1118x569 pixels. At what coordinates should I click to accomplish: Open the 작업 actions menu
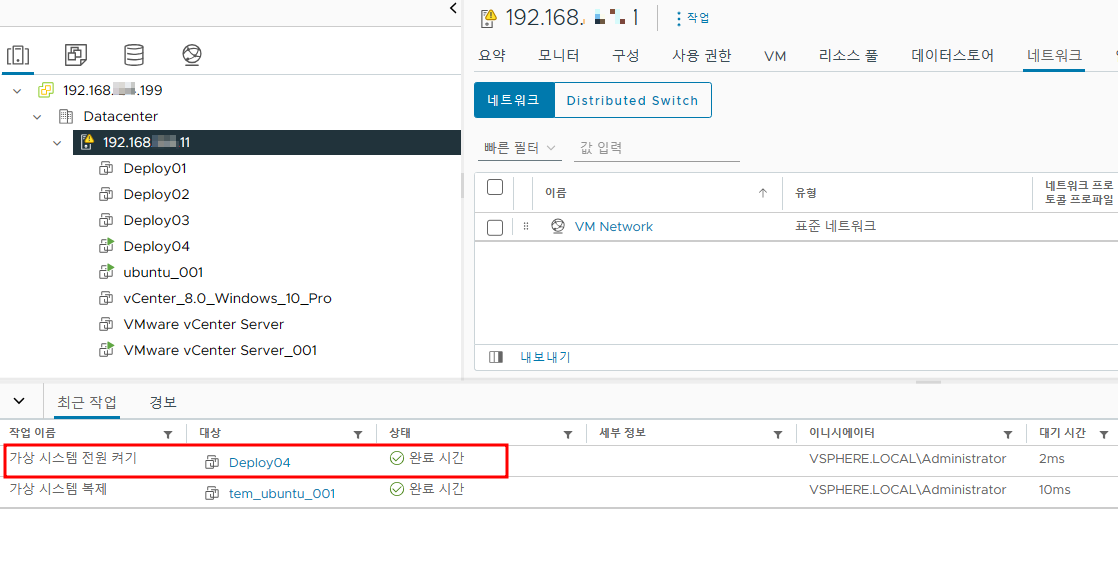[x=692, y=19]
